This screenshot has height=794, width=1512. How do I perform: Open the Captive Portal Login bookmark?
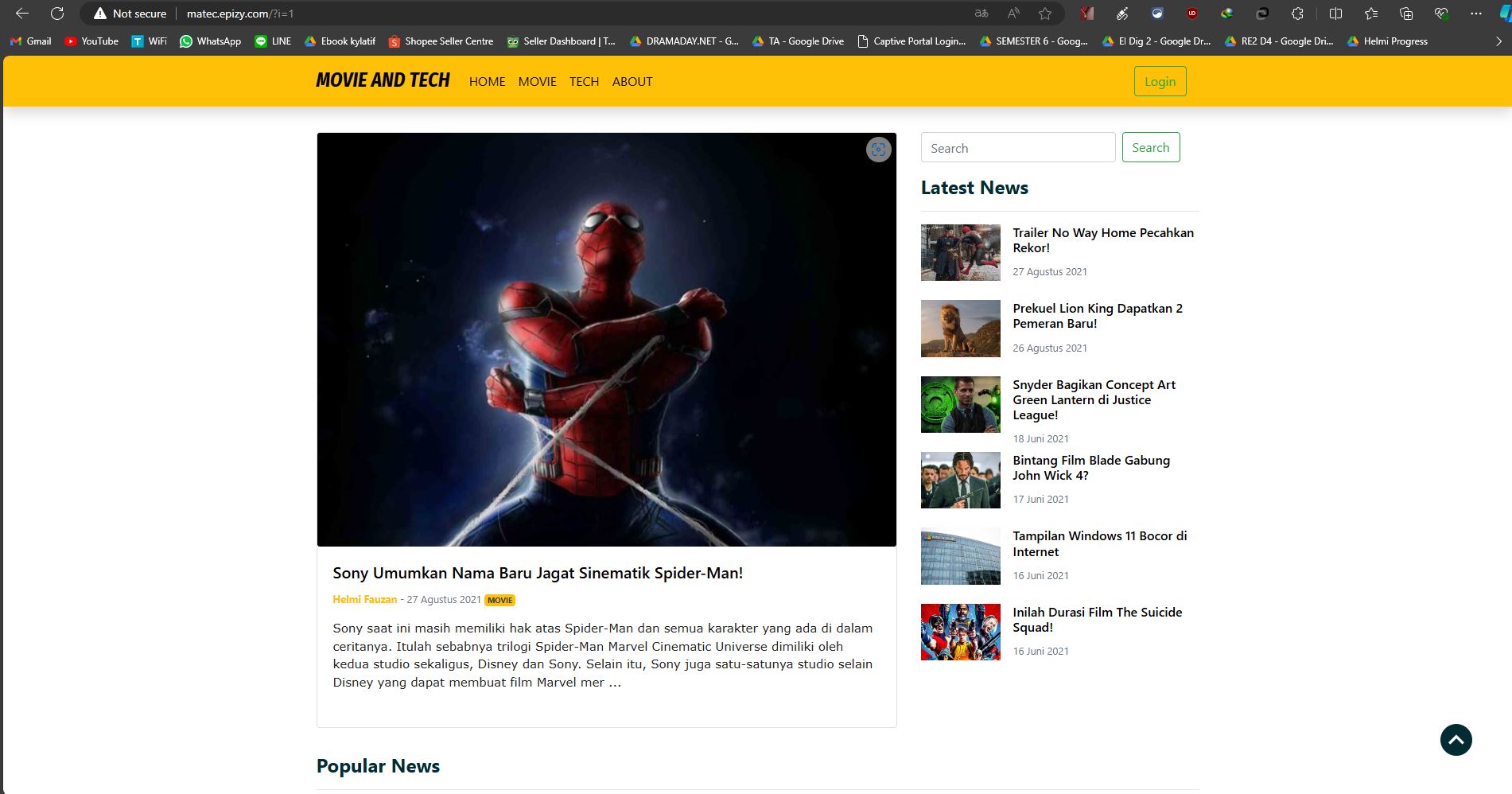(x=911, y=41)
